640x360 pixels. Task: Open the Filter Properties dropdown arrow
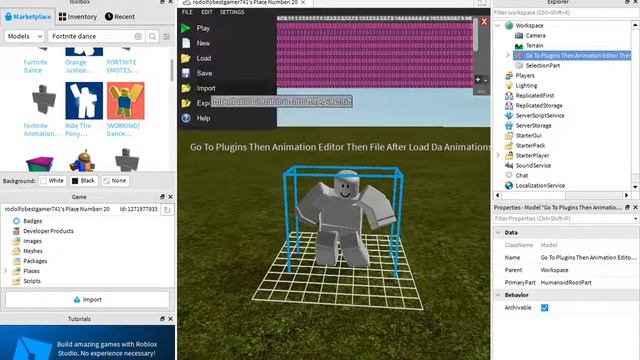pyautogui.click(x=636, y=219)
